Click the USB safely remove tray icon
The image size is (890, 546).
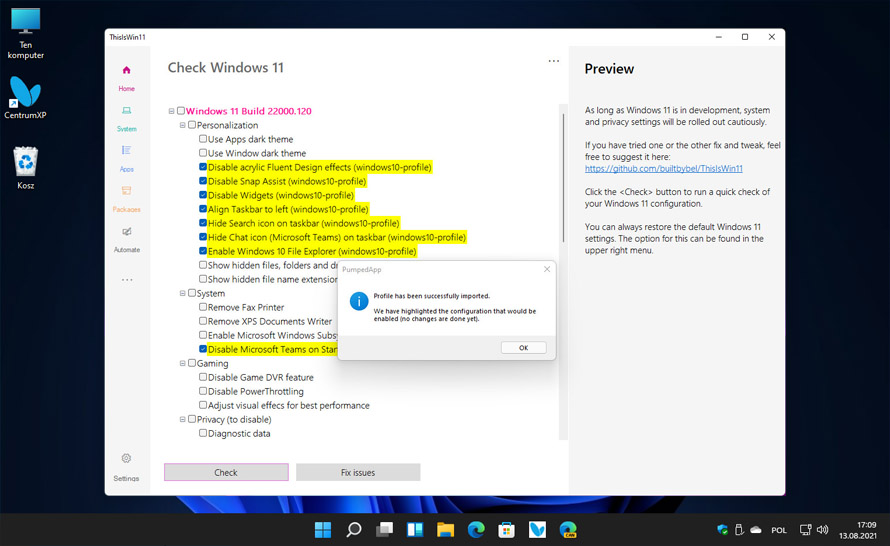tap(739, 530)
